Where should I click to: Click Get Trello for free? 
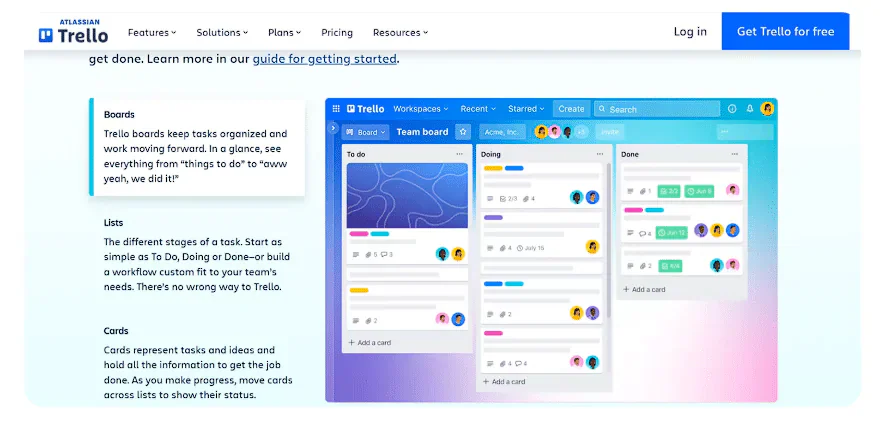point(785,31)
